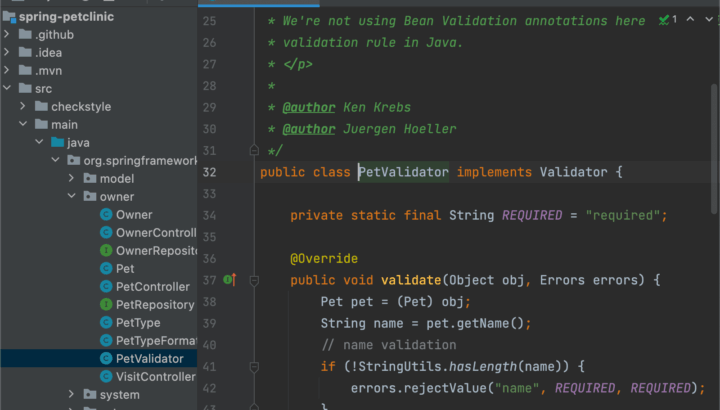Click the hasLength method call
This screenshot has width=720, height=410.
(483, 366)
